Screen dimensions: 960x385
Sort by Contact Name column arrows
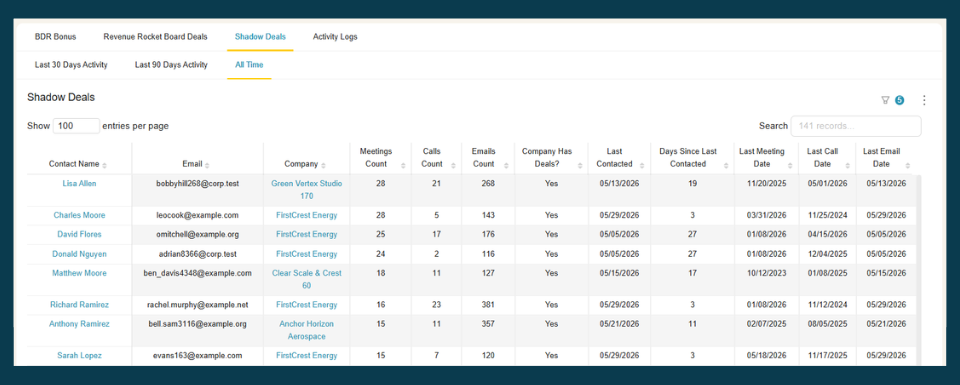(x=105, y=165)
